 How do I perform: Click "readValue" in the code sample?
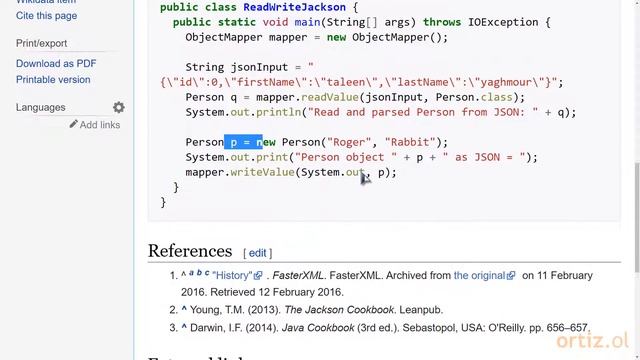330,97
